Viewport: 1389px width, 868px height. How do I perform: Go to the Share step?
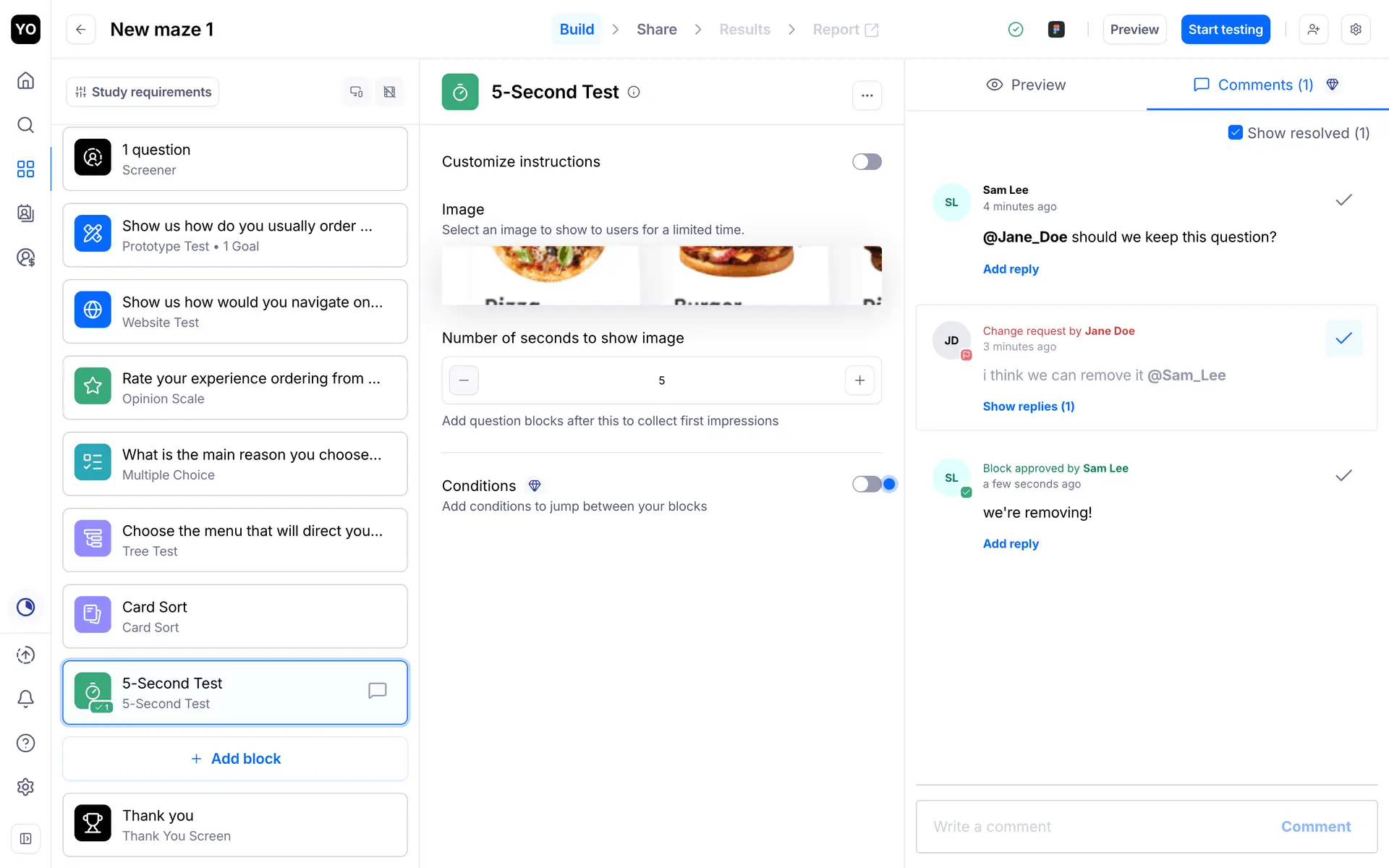(656, 30)
